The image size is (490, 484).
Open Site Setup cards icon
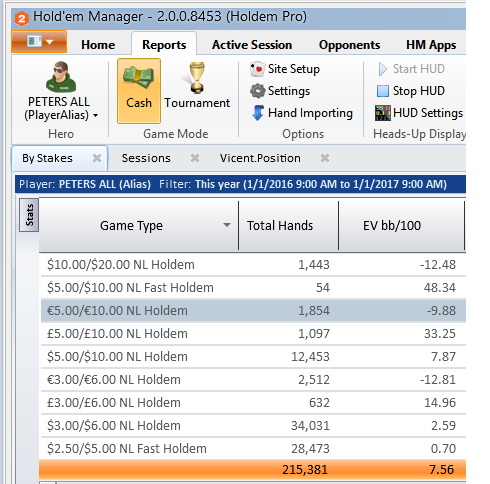tap(257, 69)
